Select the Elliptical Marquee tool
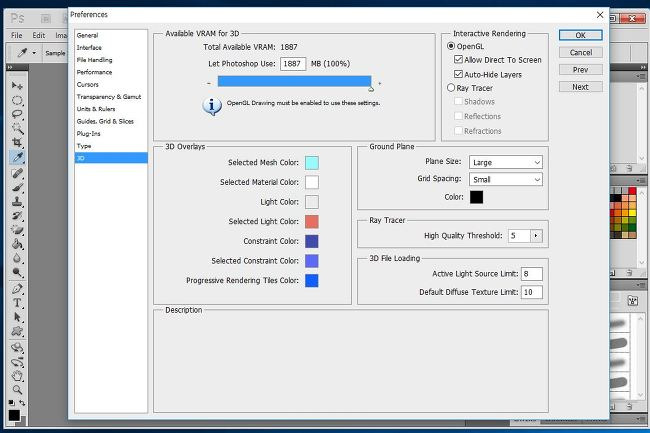650x433 pixels. pyautogui.click(x=17, y=100)
